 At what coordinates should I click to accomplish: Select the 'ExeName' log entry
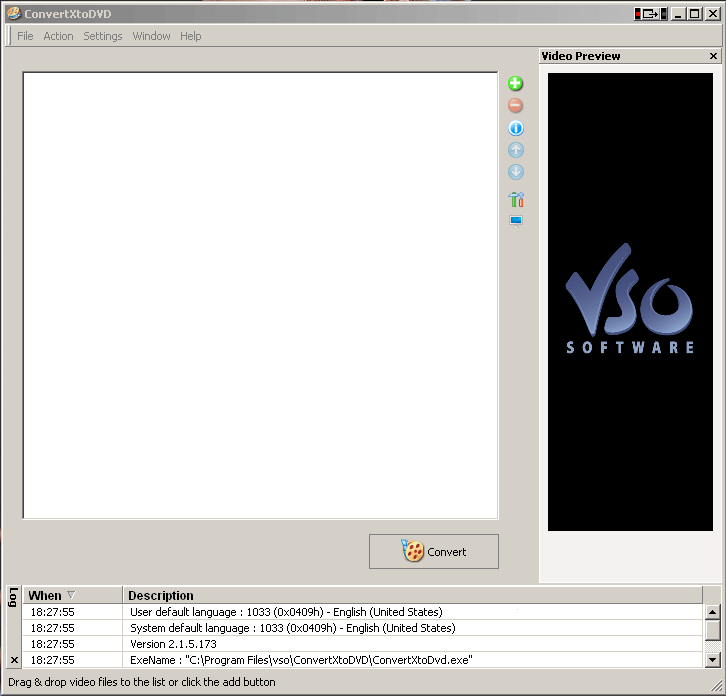(363, 660)
